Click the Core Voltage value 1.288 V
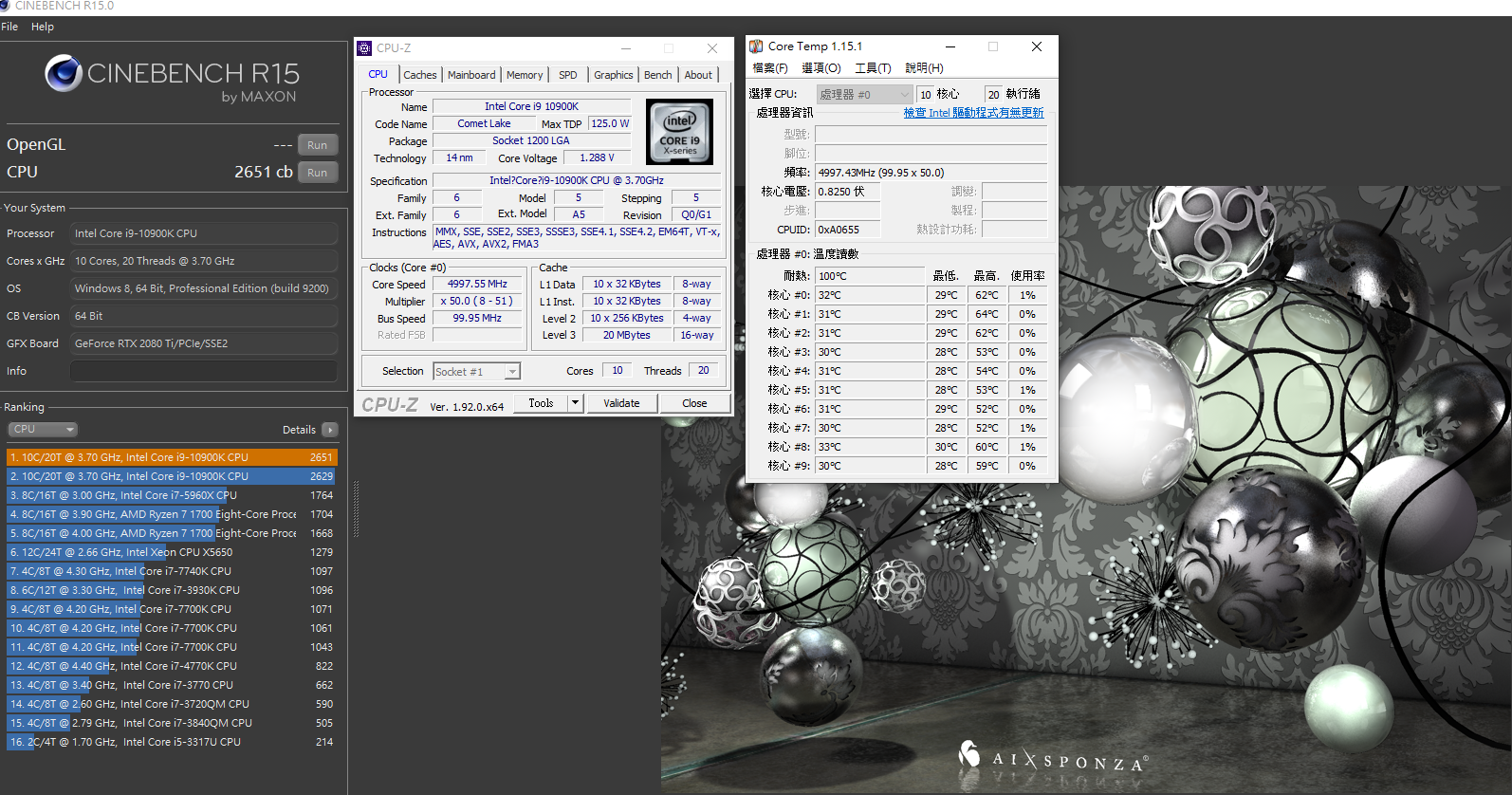Viewport: 1512px width, 795px height. coord(597,157)
